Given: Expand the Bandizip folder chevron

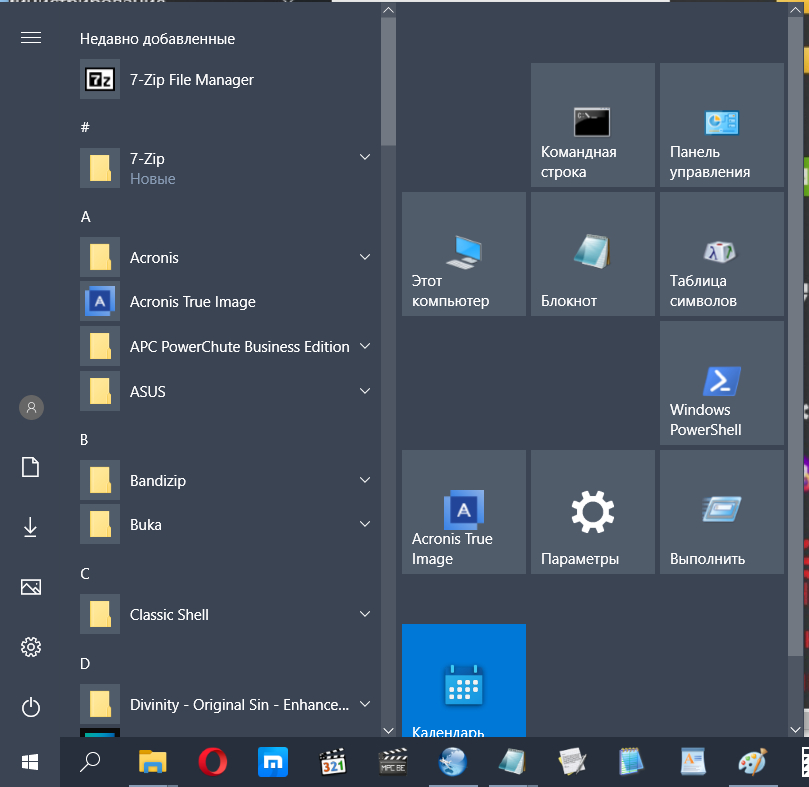Looking at the screenshot, I should coord(365,480).
